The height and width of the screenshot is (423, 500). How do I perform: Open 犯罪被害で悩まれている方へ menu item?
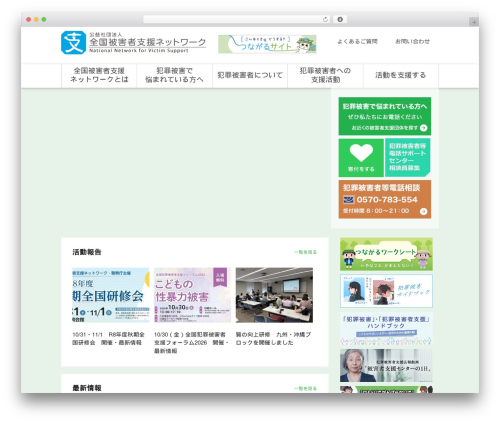click(x=174, y=75)
